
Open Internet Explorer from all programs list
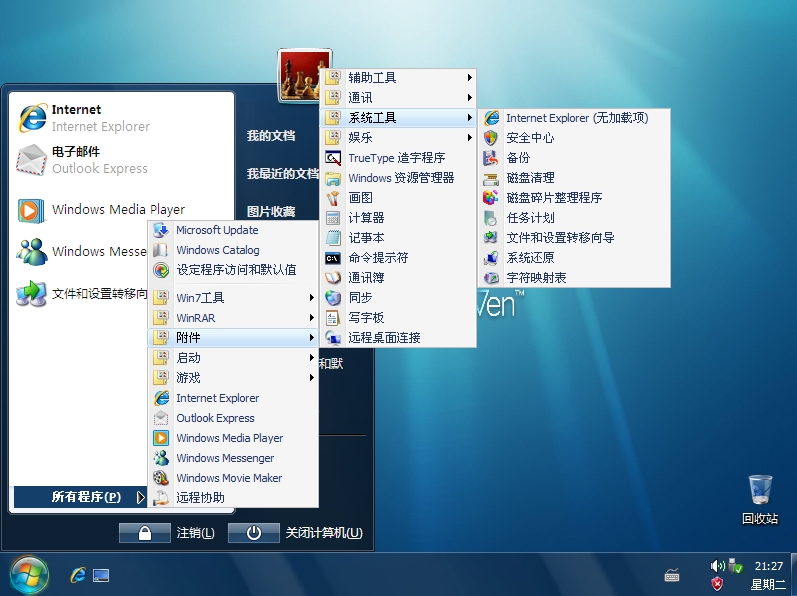click(x=233, y=398)
